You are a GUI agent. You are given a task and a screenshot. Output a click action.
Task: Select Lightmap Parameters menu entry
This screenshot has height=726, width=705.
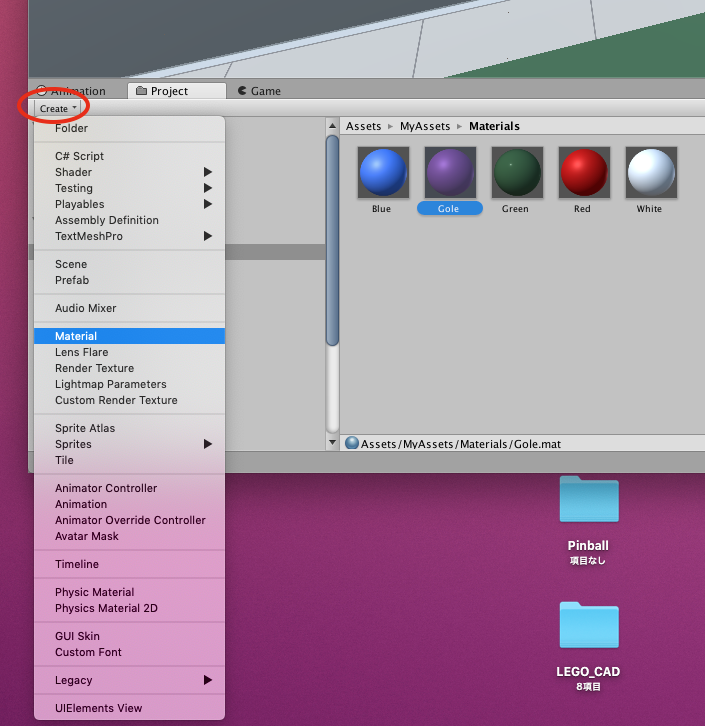click(x=130, y=384)
